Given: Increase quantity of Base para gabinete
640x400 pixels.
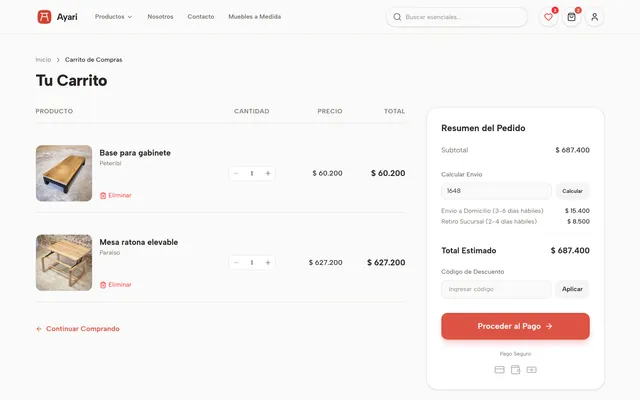Looking at the screenshot, I should tap(268, 173).
